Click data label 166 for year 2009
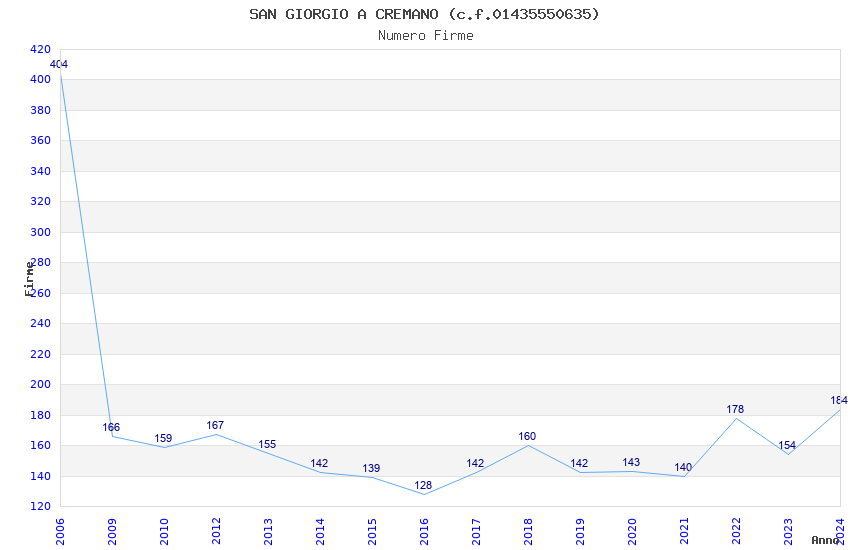 (111, 428)
